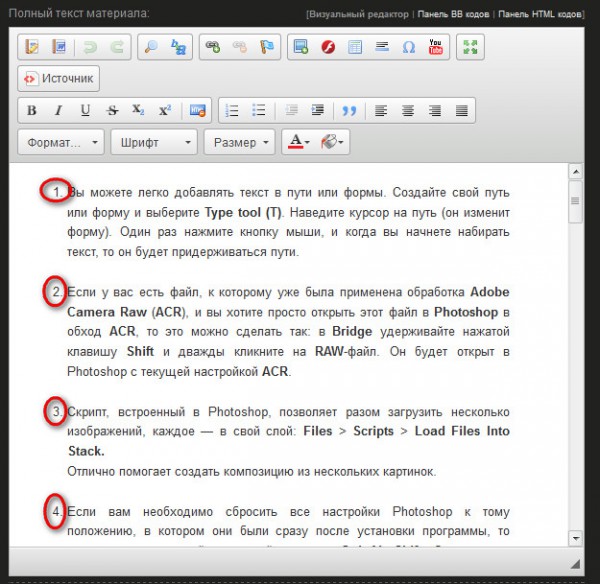Click the Источник source button
Screen dimensions: 600x584
(x=59, y=78)
